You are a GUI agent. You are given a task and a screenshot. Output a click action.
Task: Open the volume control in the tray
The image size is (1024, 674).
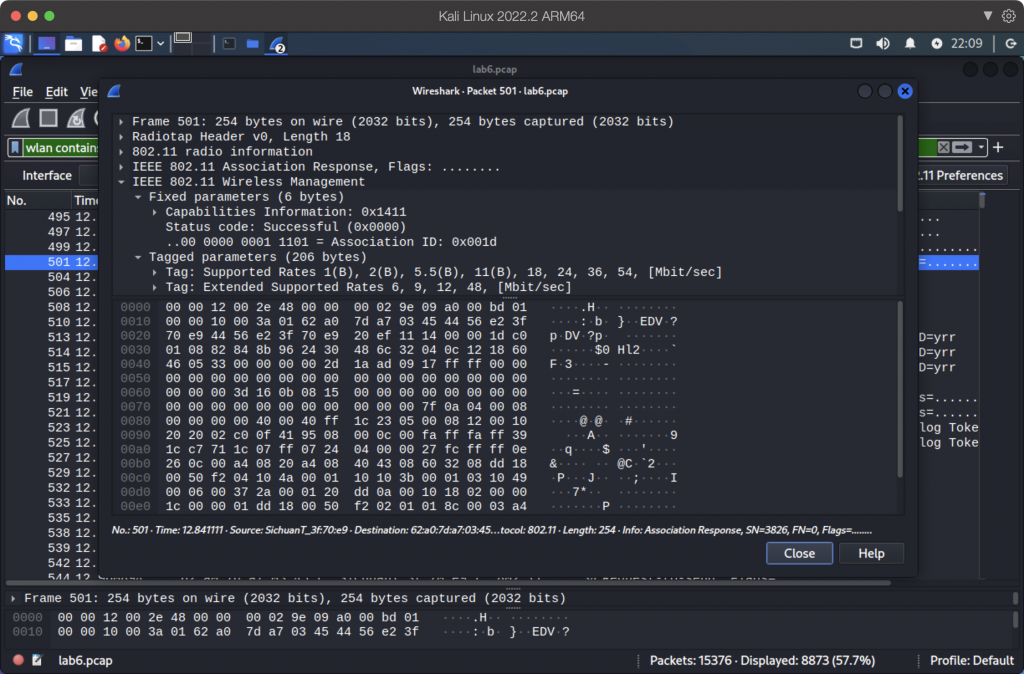[883, 44]
